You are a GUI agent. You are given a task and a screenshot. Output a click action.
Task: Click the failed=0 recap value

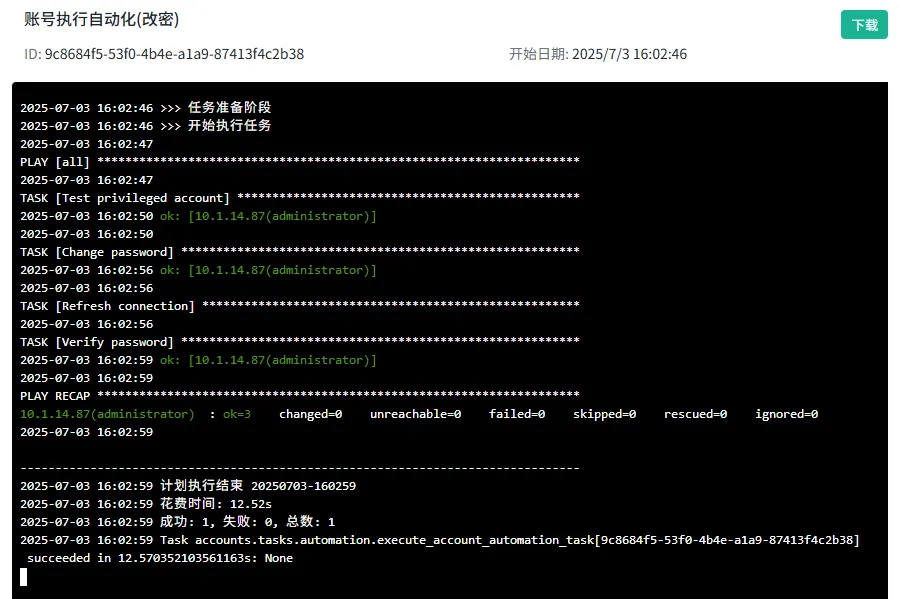(517, 414)
